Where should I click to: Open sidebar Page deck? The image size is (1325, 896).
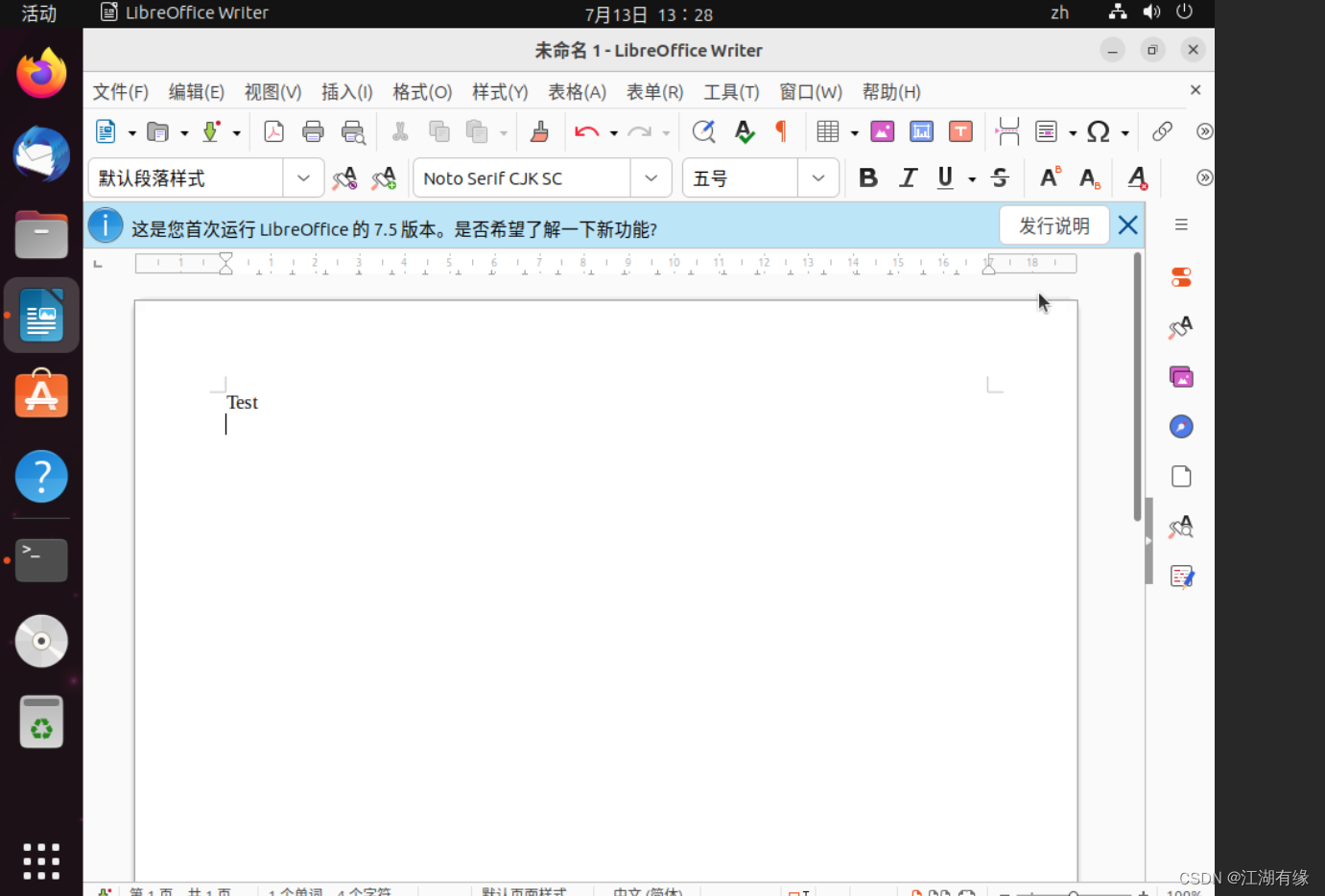click(x=1181, y=477)
